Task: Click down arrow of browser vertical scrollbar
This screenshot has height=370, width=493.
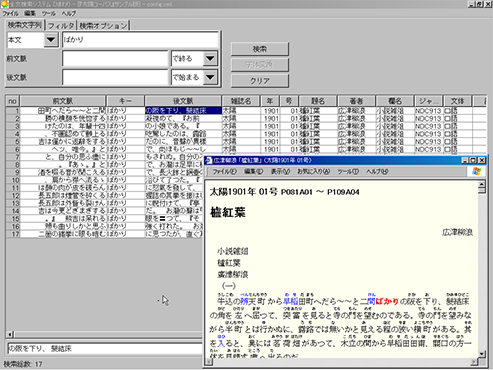Action: click(482, 354)
